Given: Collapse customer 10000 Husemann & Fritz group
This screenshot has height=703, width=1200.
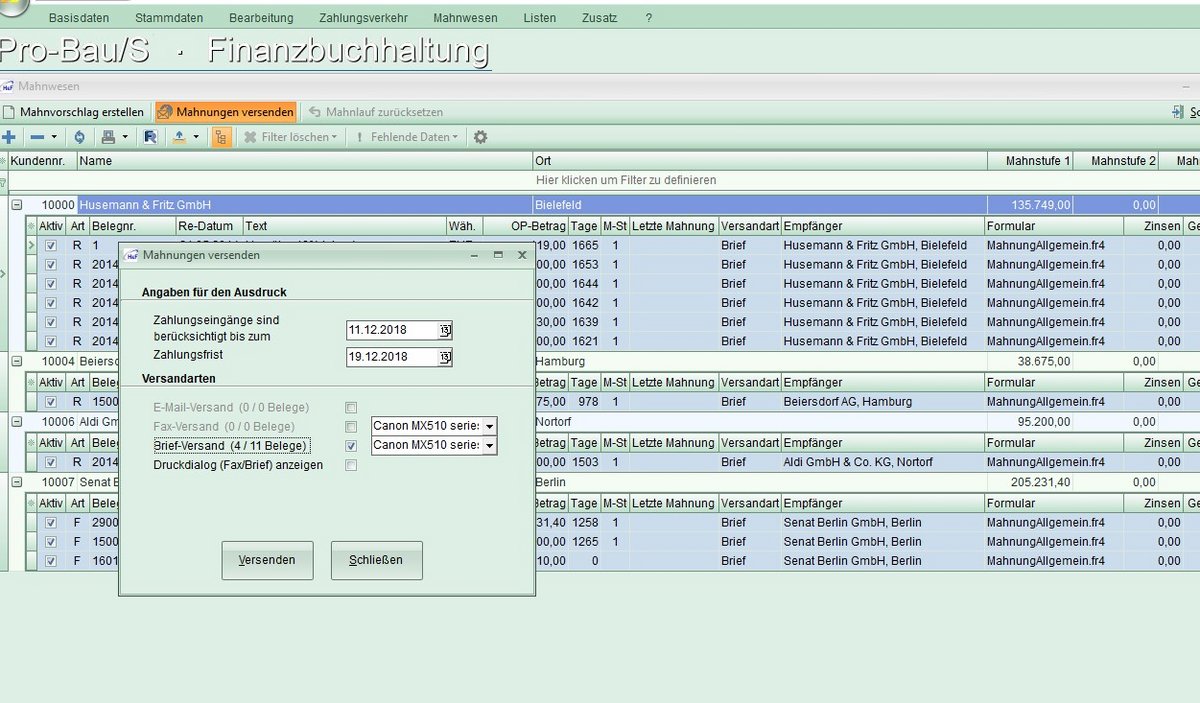Looking at the screenshot, I should [x=17, y=205].
